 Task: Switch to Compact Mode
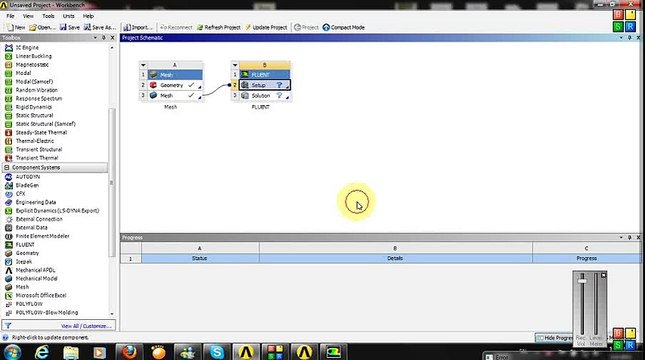[x=344, y=28]
